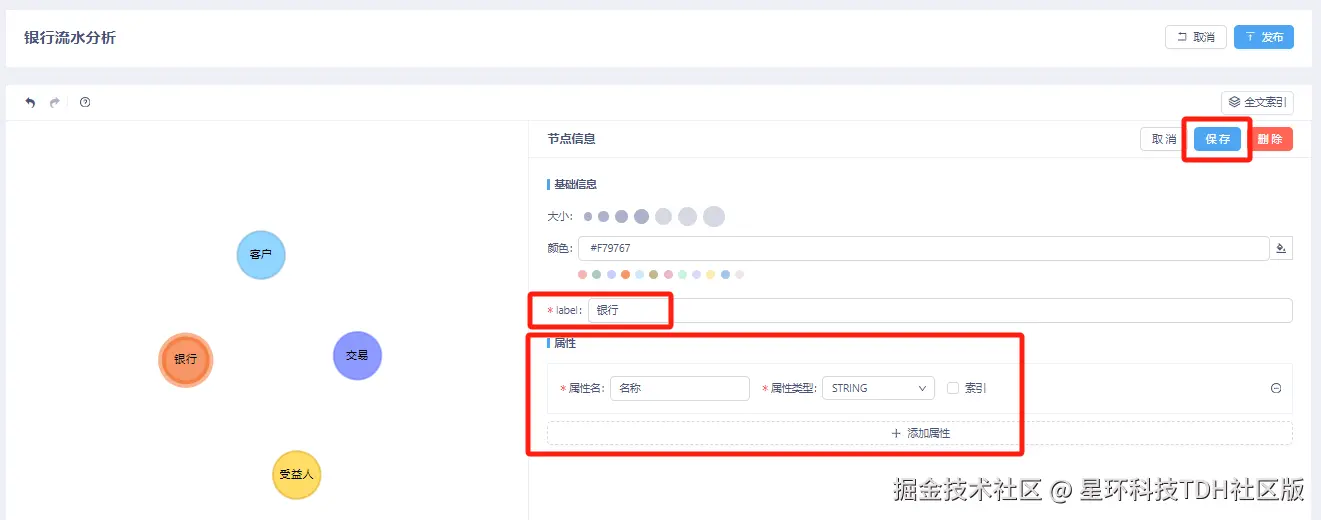Save the node with the 保存 button
Screen dimensions: 1321x520
(x=1217, y=139)
